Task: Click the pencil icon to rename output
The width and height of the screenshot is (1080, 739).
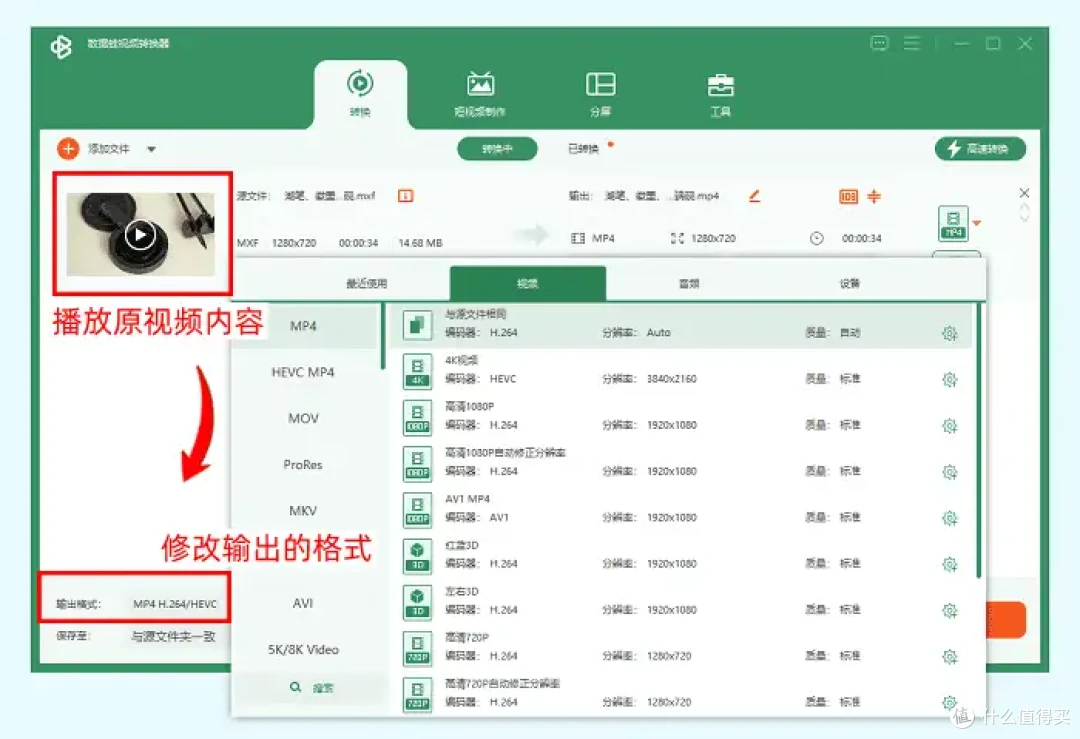Action: click(755, 196)
